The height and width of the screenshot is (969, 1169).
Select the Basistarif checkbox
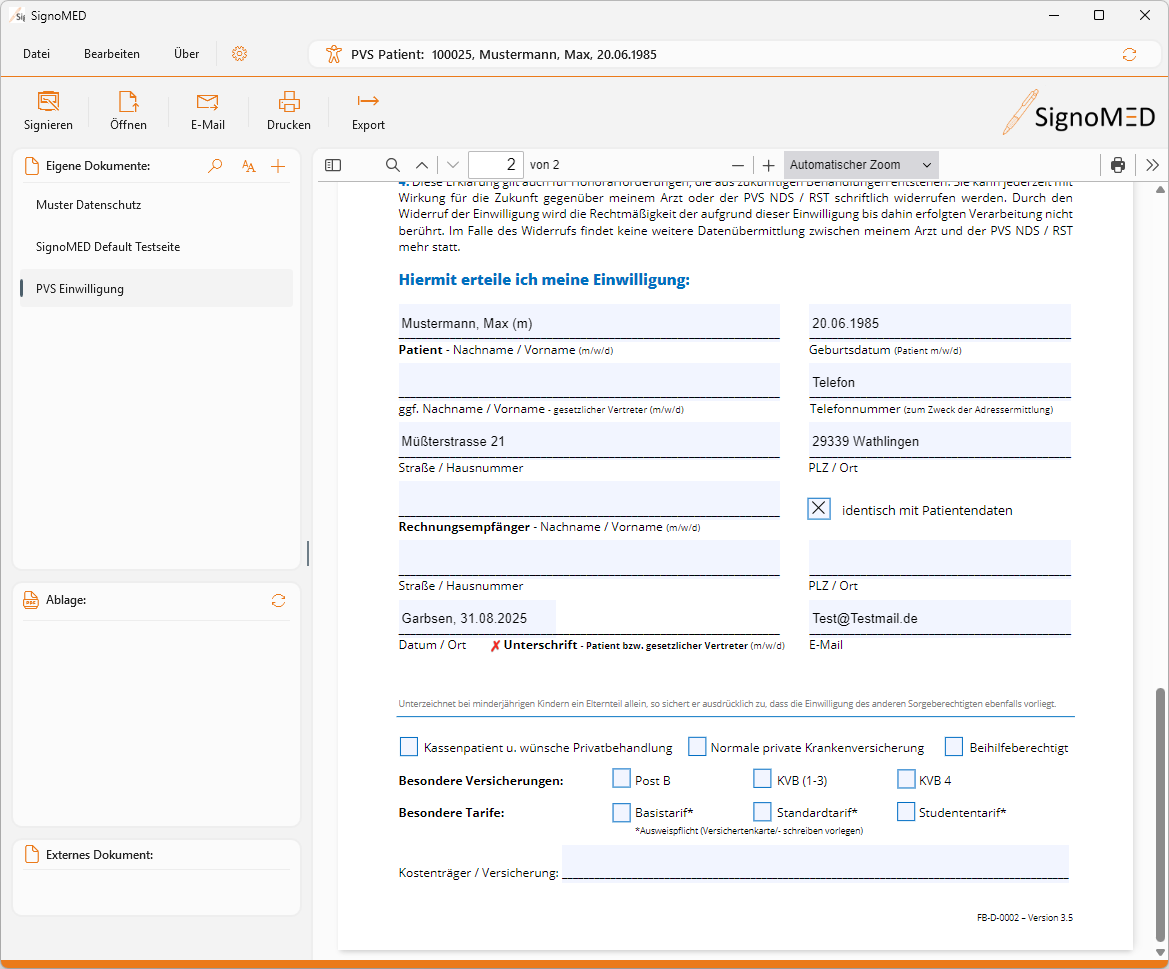coord(621,812)
